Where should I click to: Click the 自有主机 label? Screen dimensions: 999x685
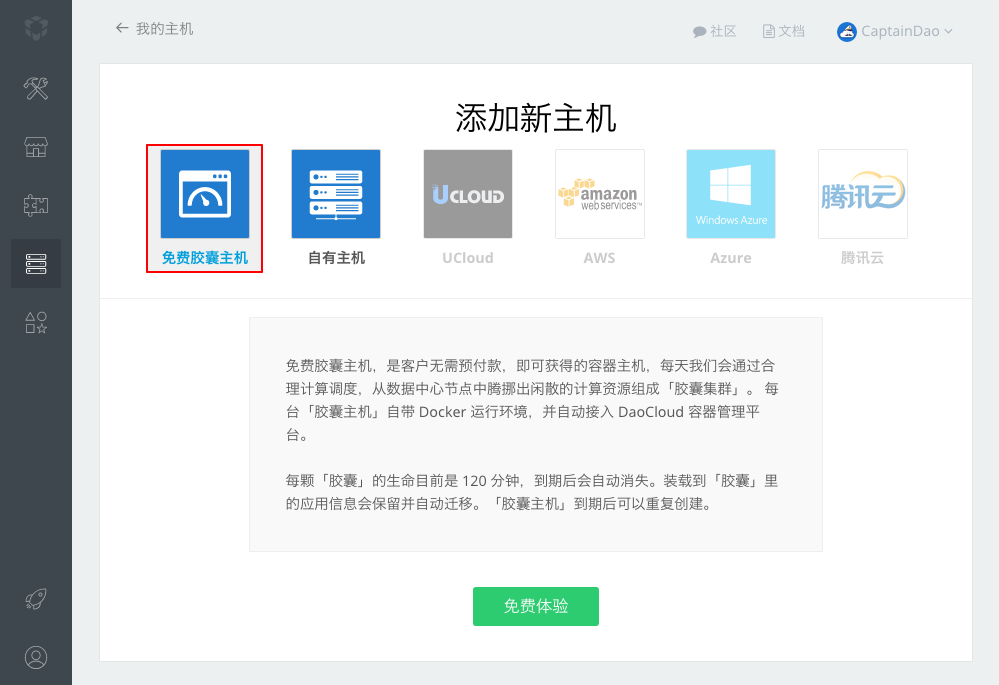tap(336, 258)
